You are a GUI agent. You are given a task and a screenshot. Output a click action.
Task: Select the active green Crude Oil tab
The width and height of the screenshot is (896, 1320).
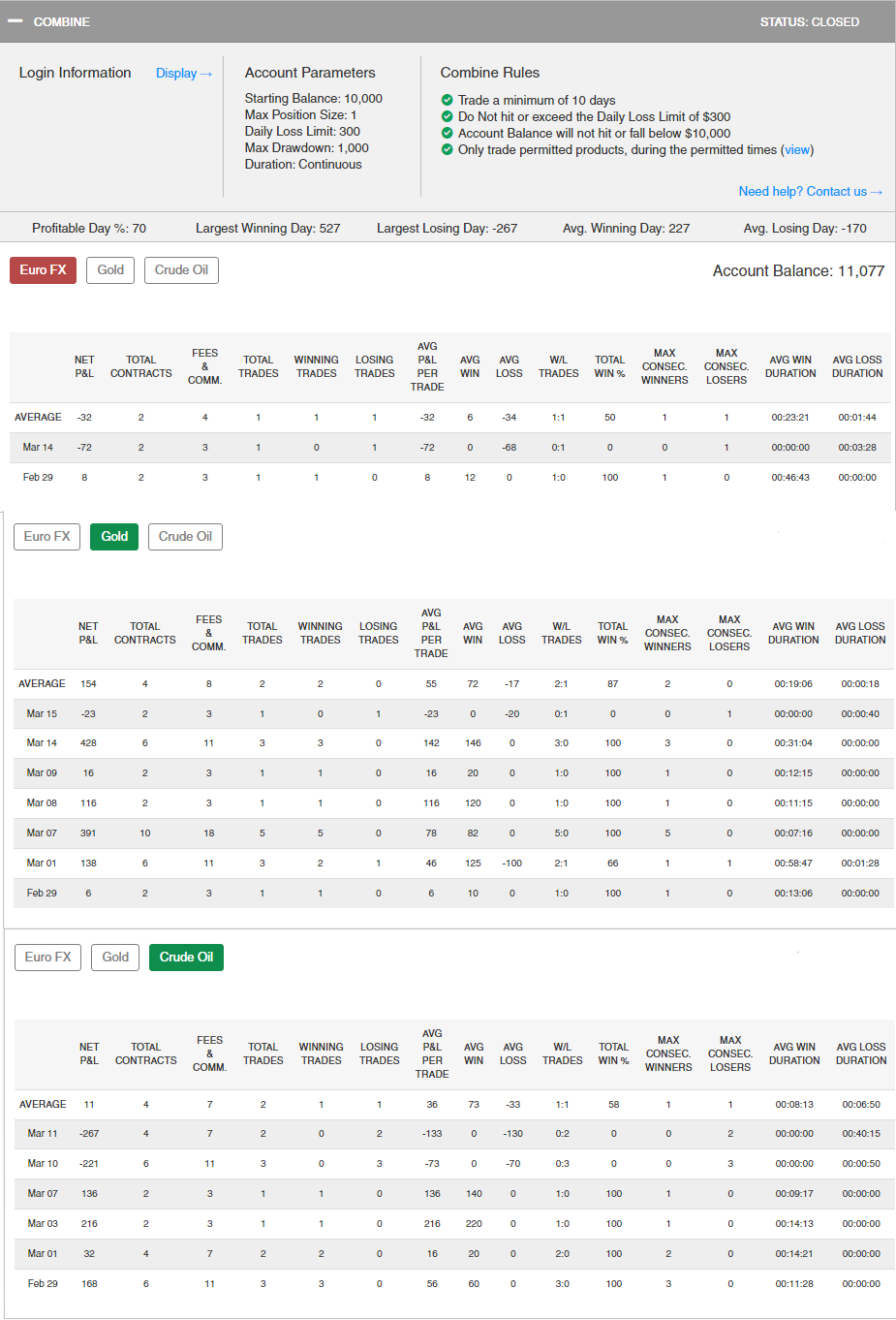[186, 958]
